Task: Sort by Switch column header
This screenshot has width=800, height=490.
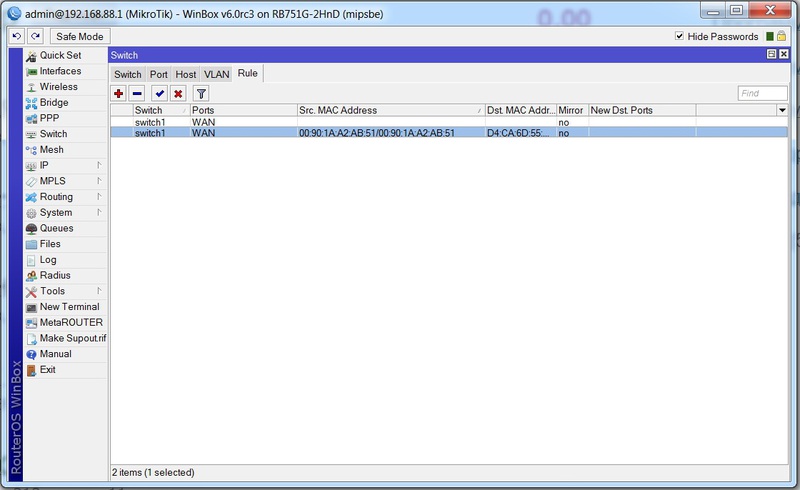Action: point(161,110)
